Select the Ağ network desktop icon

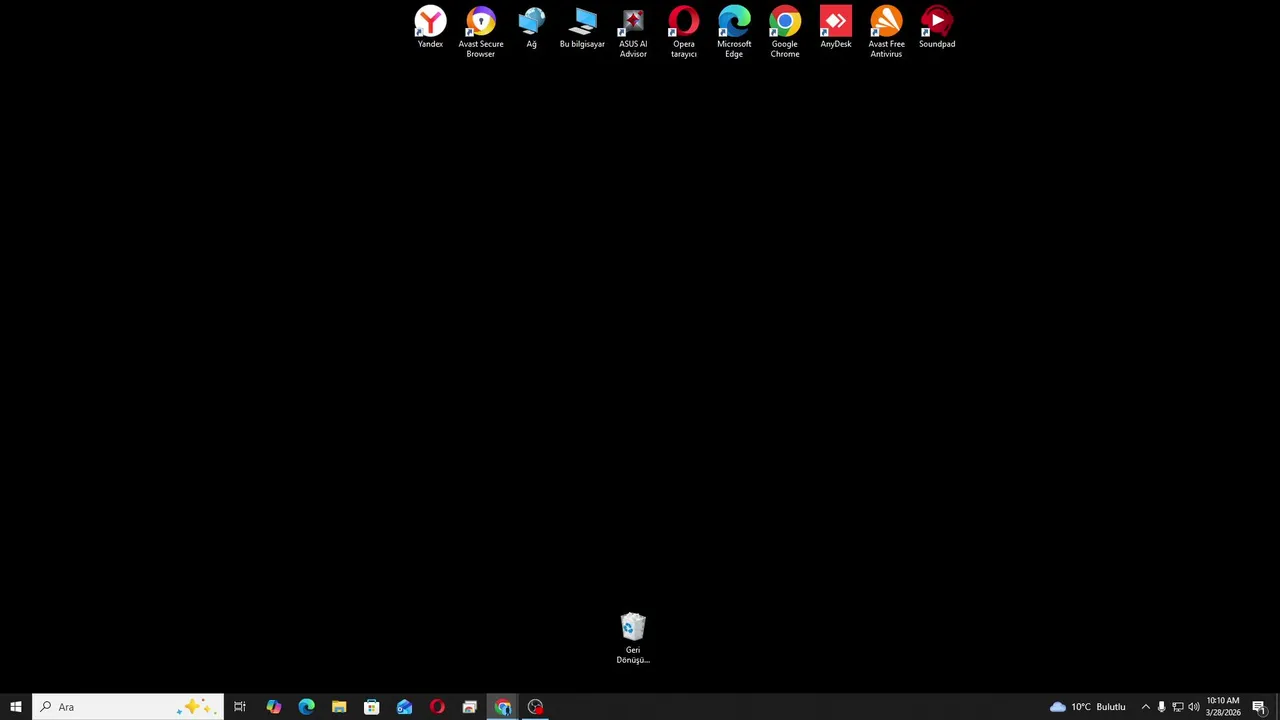[532, 27]
